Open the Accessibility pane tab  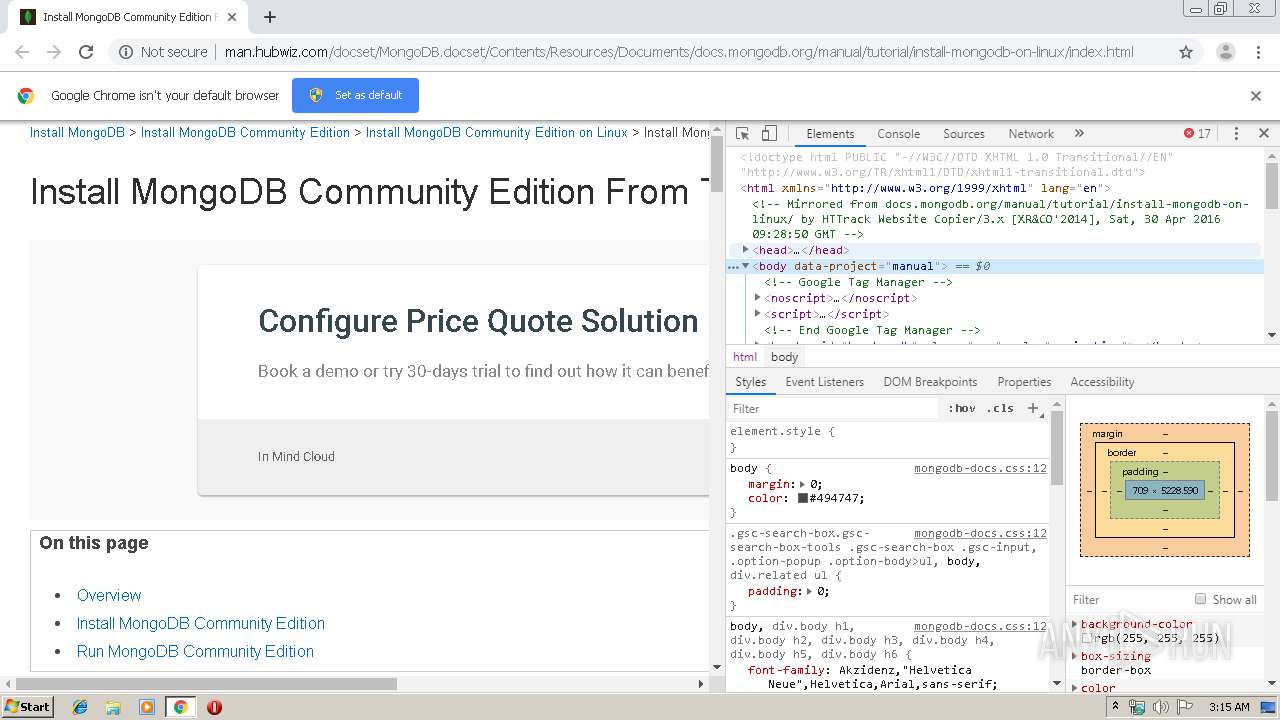coord(1102,382)
